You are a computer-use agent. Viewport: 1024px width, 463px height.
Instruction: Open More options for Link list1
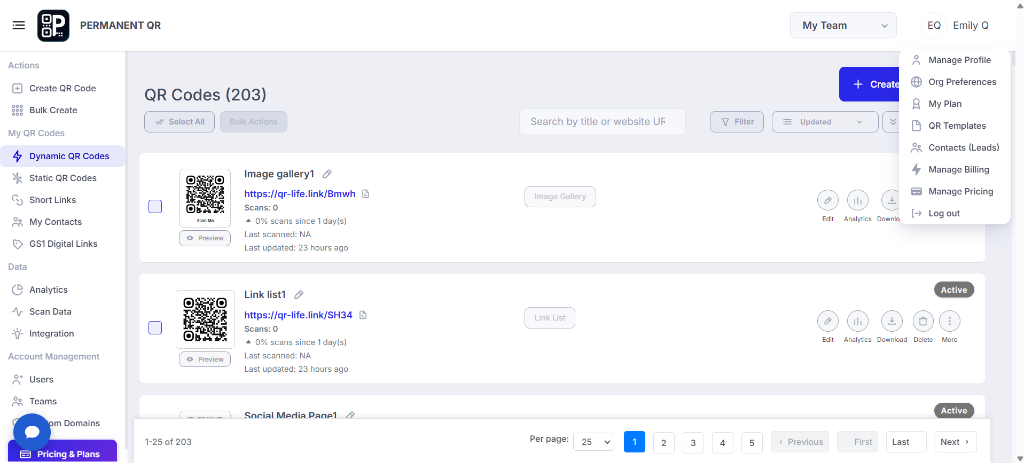950,321
